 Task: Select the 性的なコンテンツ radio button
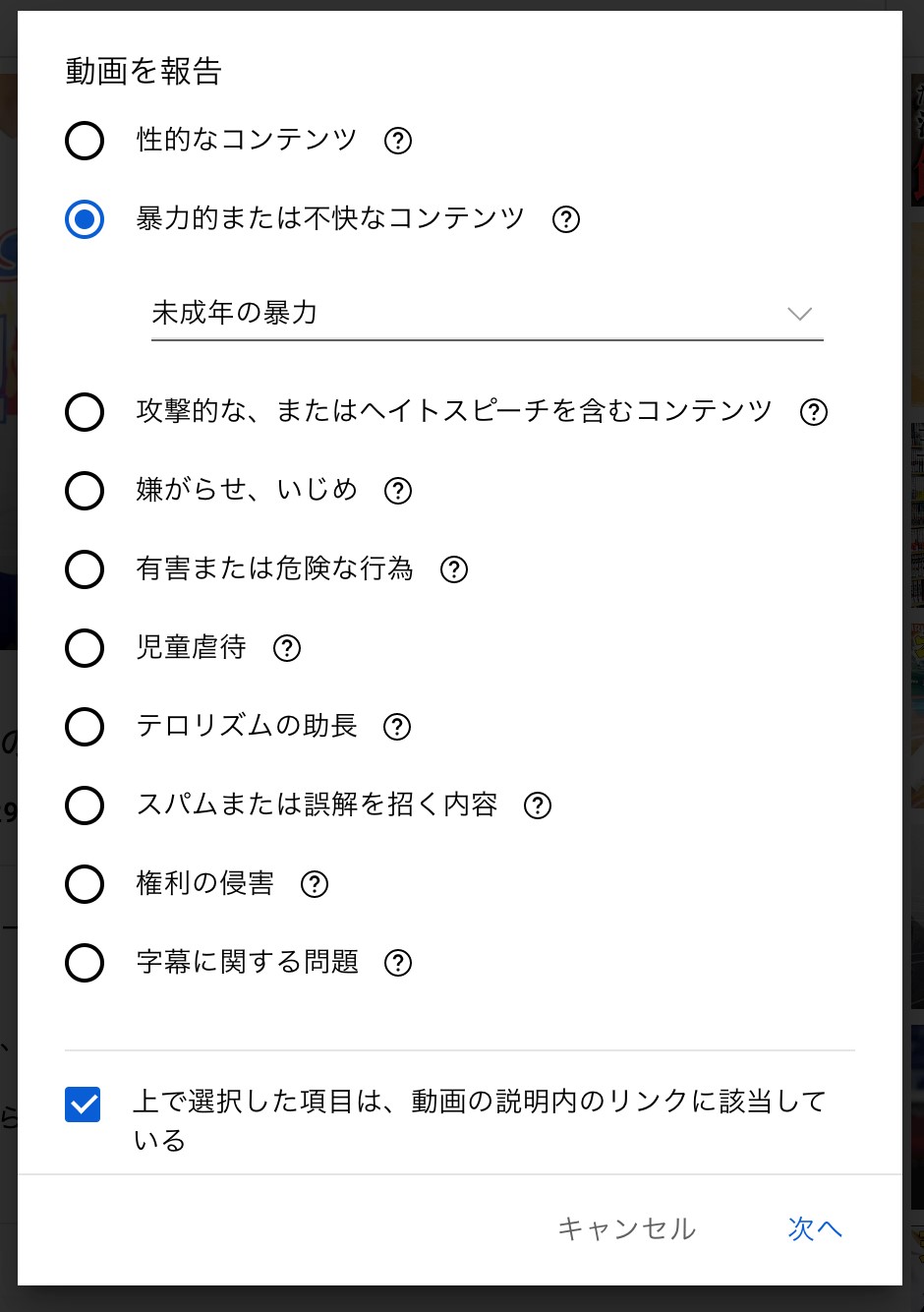[x=85, y=141]
